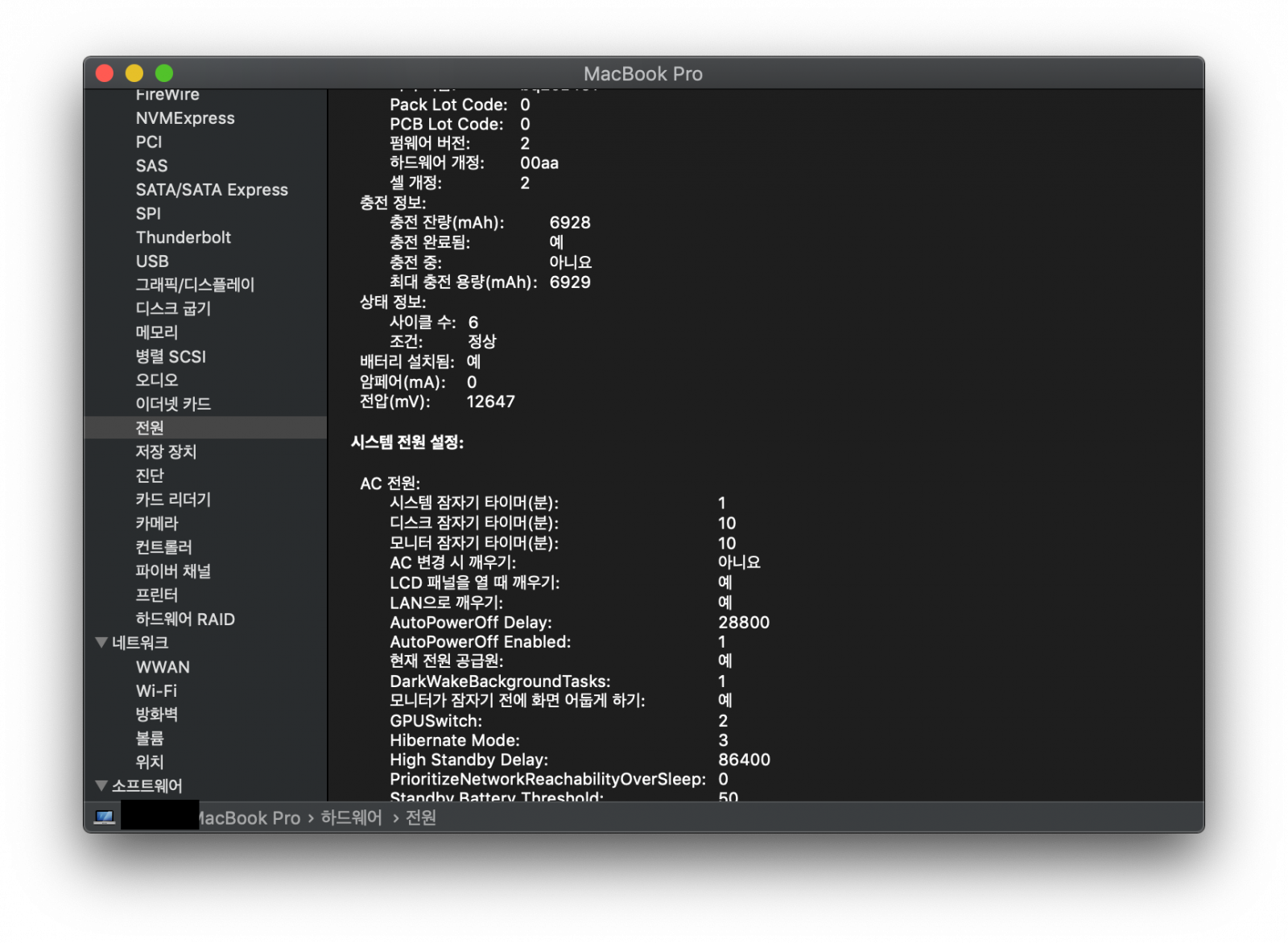Open the Wi-Fi network section

[156, 691]
